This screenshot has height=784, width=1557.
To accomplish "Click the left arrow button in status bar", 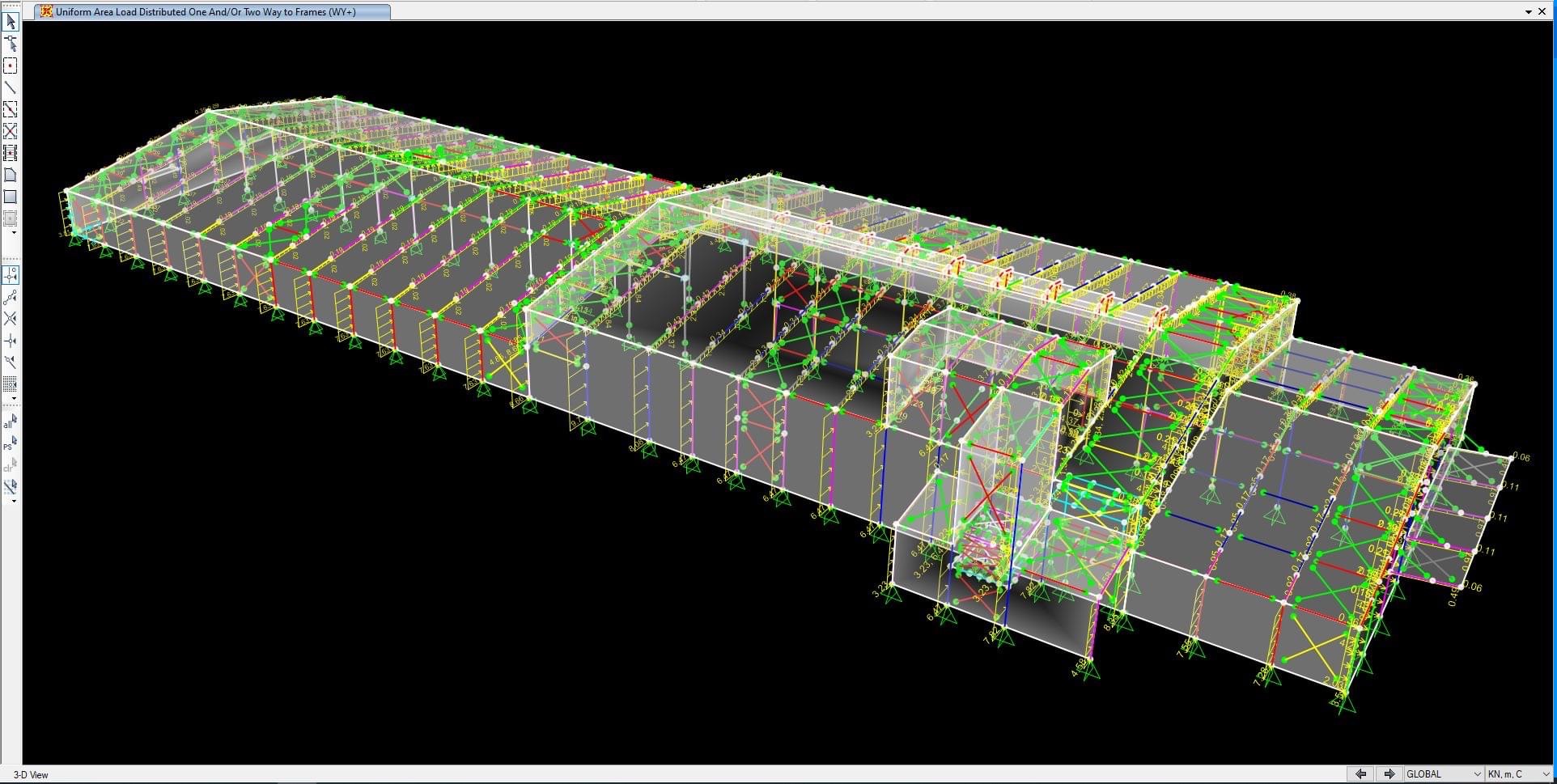I will pyautogui.click(x=1361, y=774).
